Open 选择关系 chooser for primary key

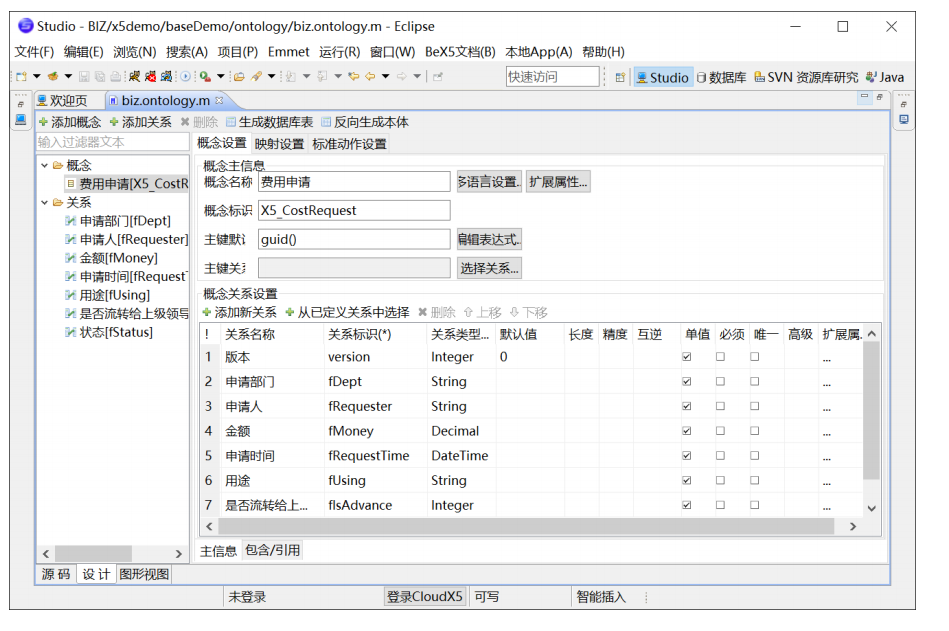(489, 267)
